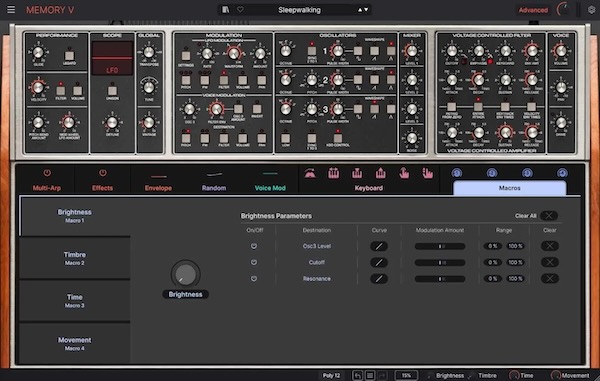Click the fourth pink keyboard icon

tap(380, 173)
